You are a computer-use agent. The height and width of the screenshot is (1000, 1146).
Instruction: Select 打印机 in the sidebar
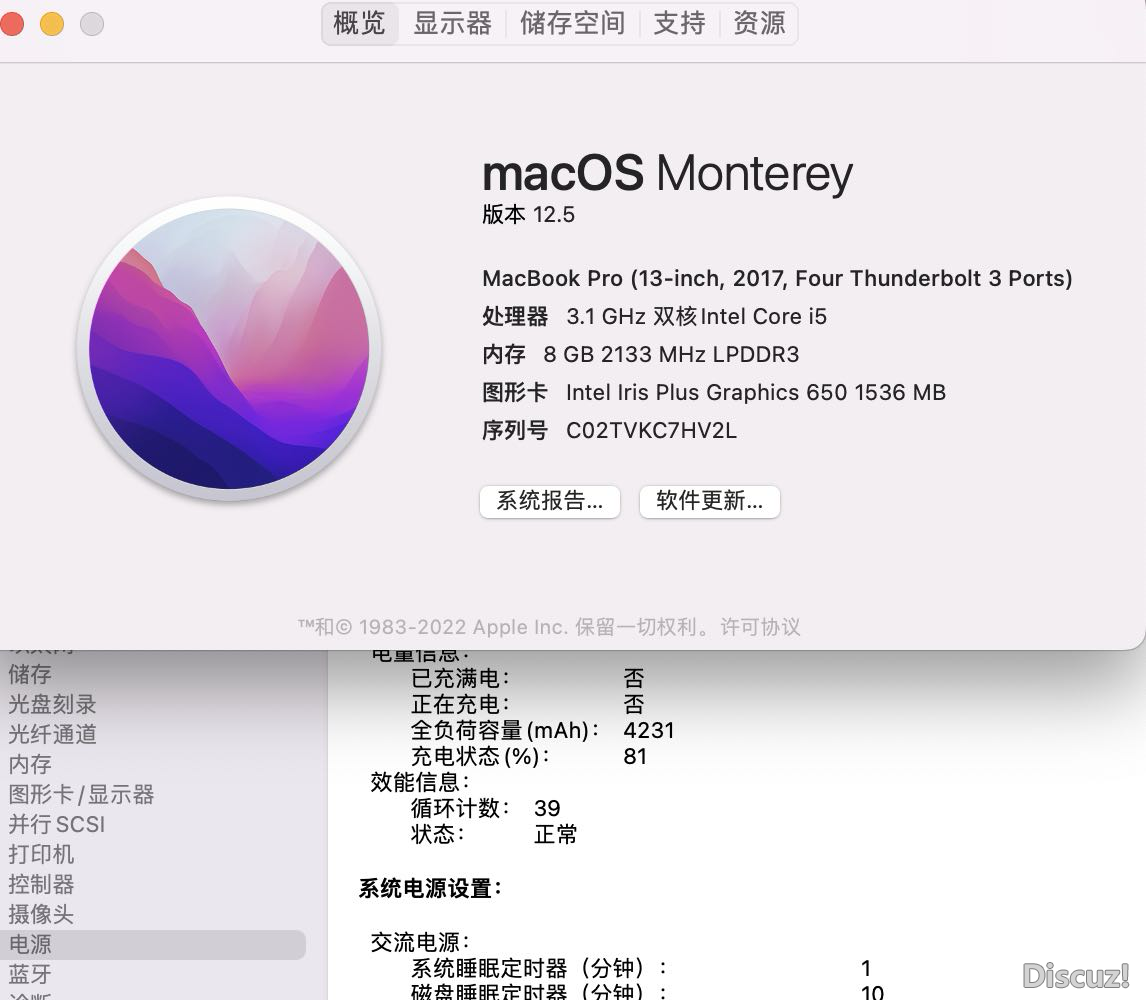click(41, 854)
